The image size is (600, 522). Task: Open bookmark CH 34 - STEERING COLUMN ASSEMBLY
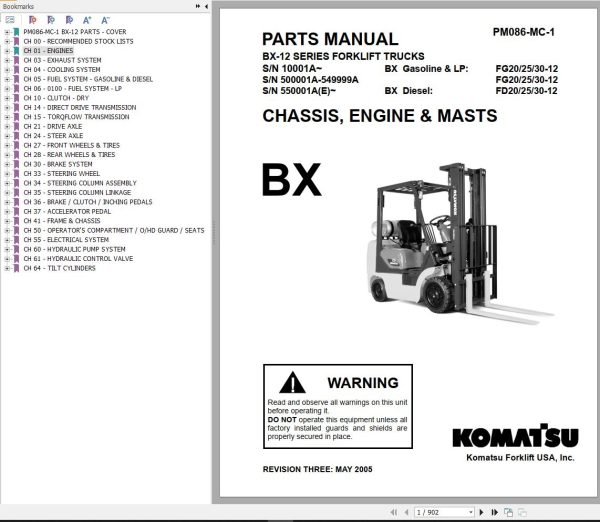coord(80,183)
